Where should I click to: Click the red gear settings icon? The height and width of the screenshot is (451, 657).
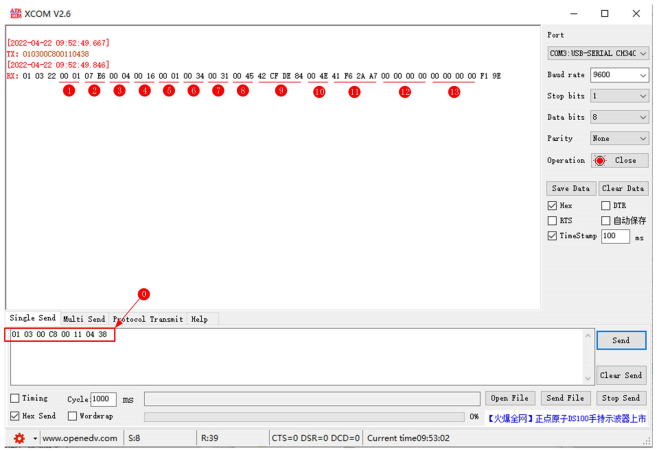[19, 438]
